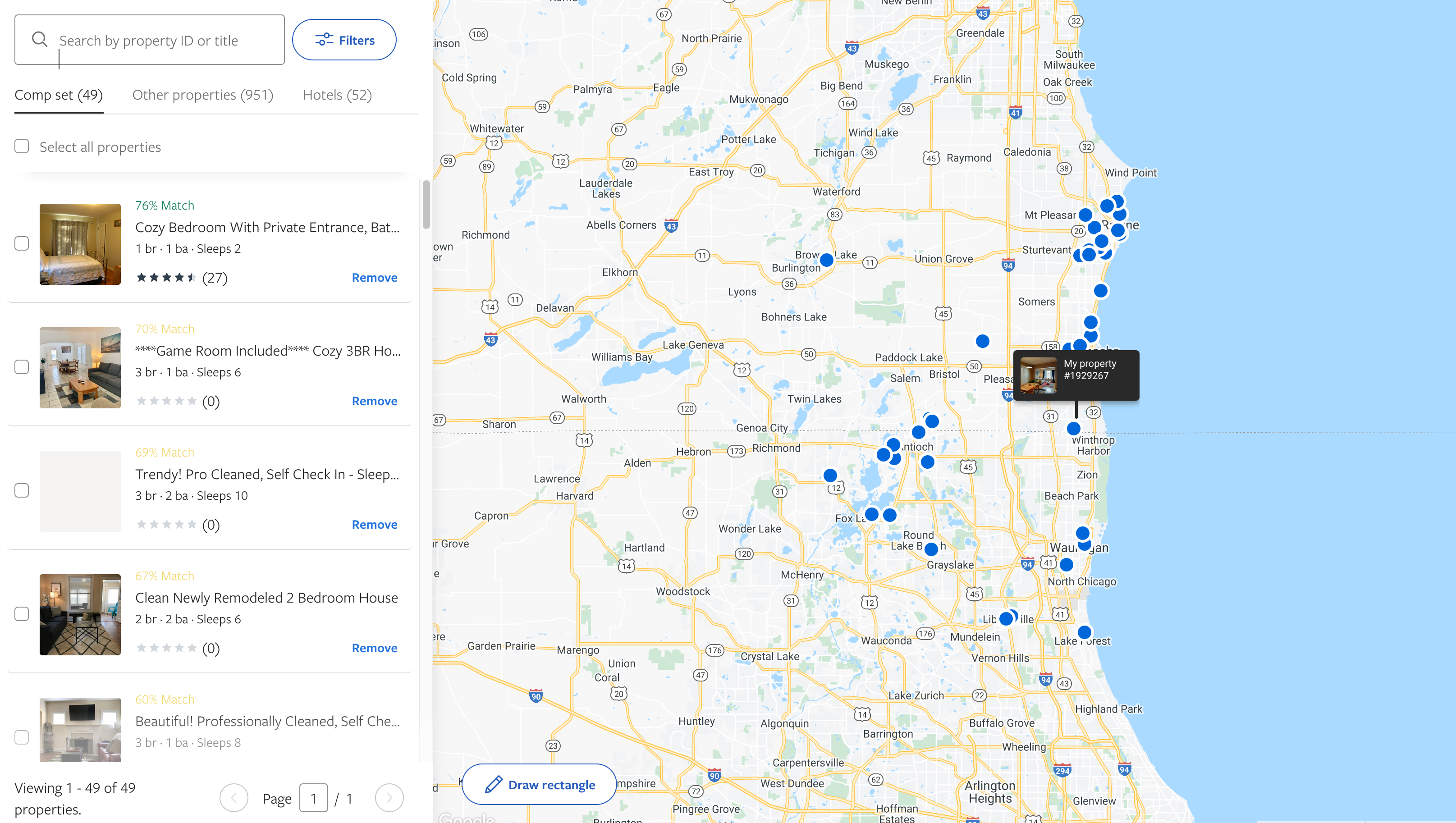The height and width of the screenshot is (823, 1456).
Task: Click the page number input box
Action: click(313, 798)
